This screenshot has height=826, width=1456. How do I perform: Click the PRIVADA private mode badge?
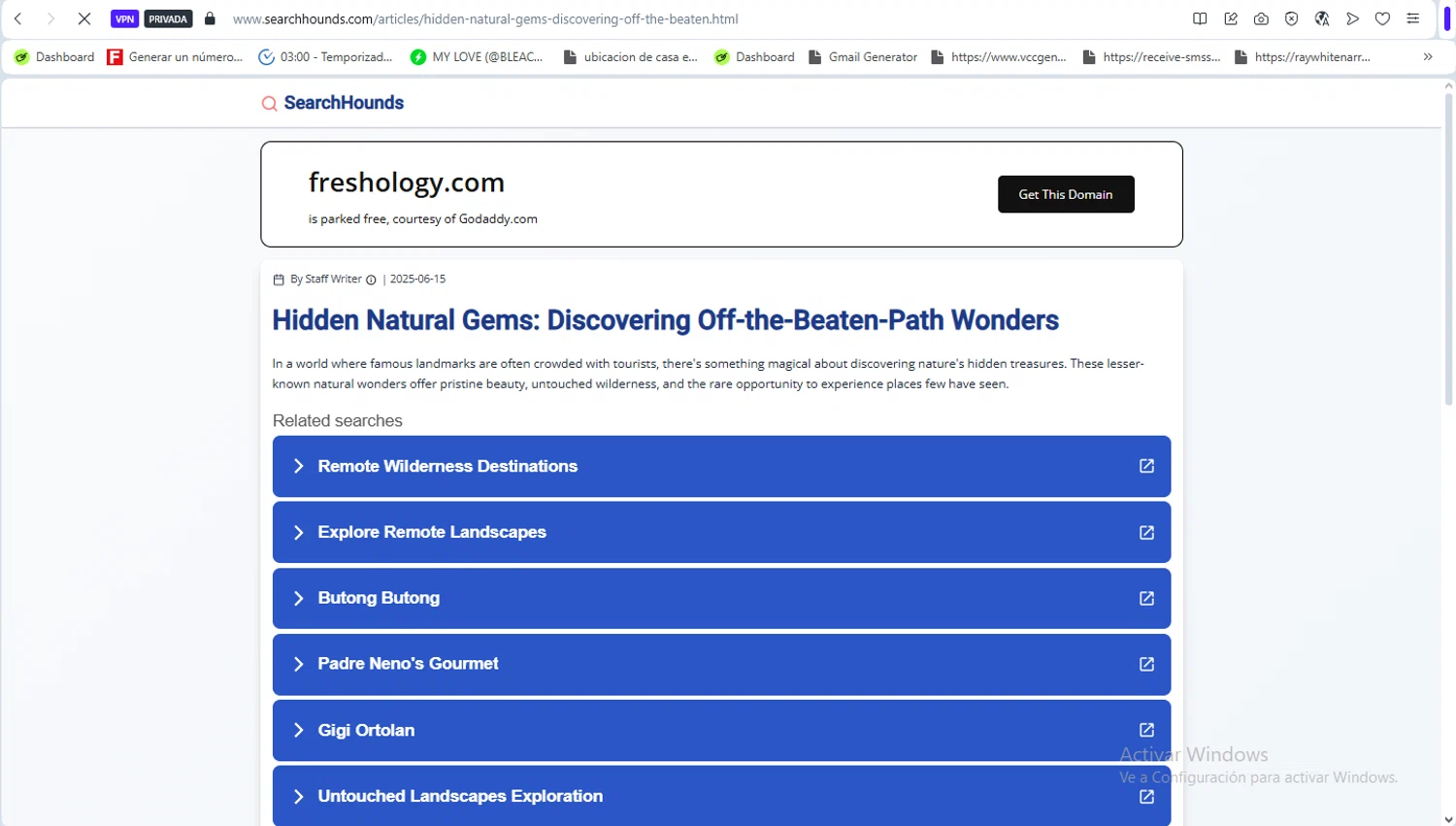168,18
